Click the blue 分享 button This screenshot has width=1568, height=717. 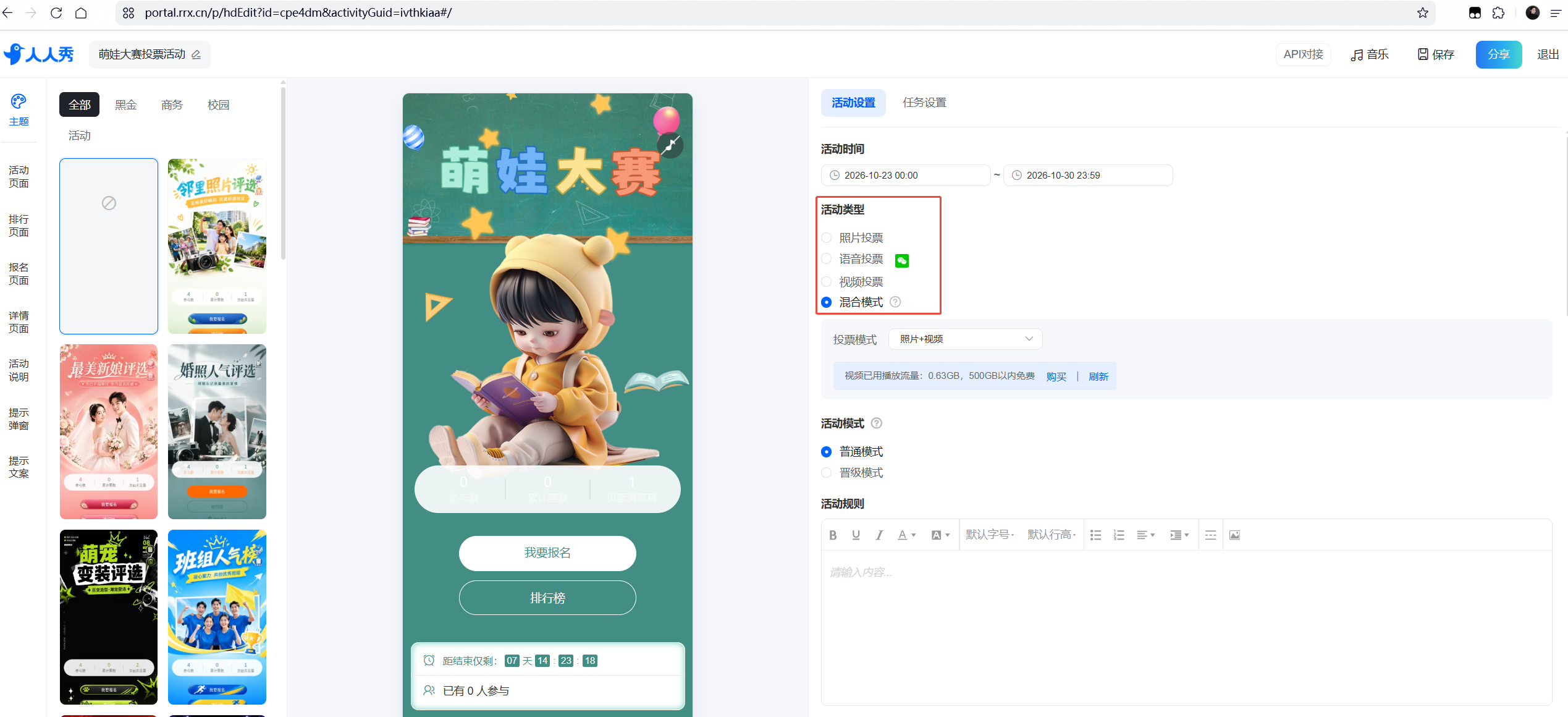pos(1498,55)
